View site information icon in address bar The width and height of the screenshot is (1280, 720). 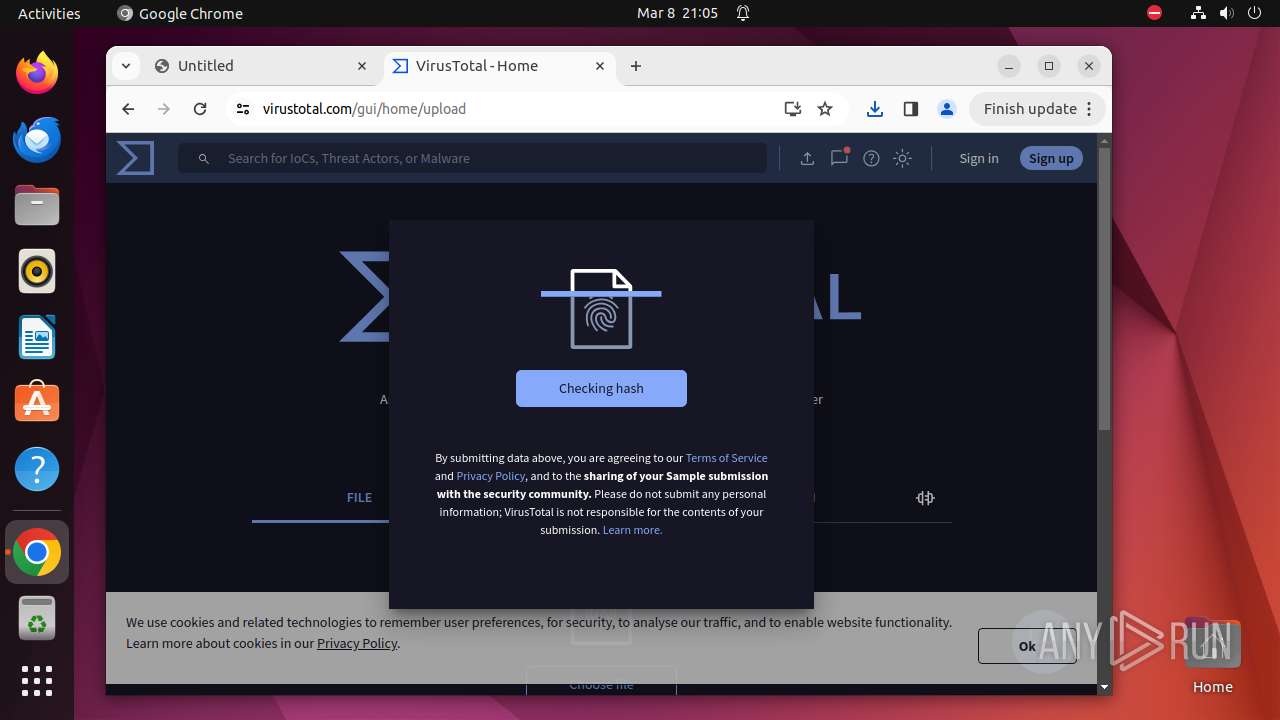pos(242,109)
